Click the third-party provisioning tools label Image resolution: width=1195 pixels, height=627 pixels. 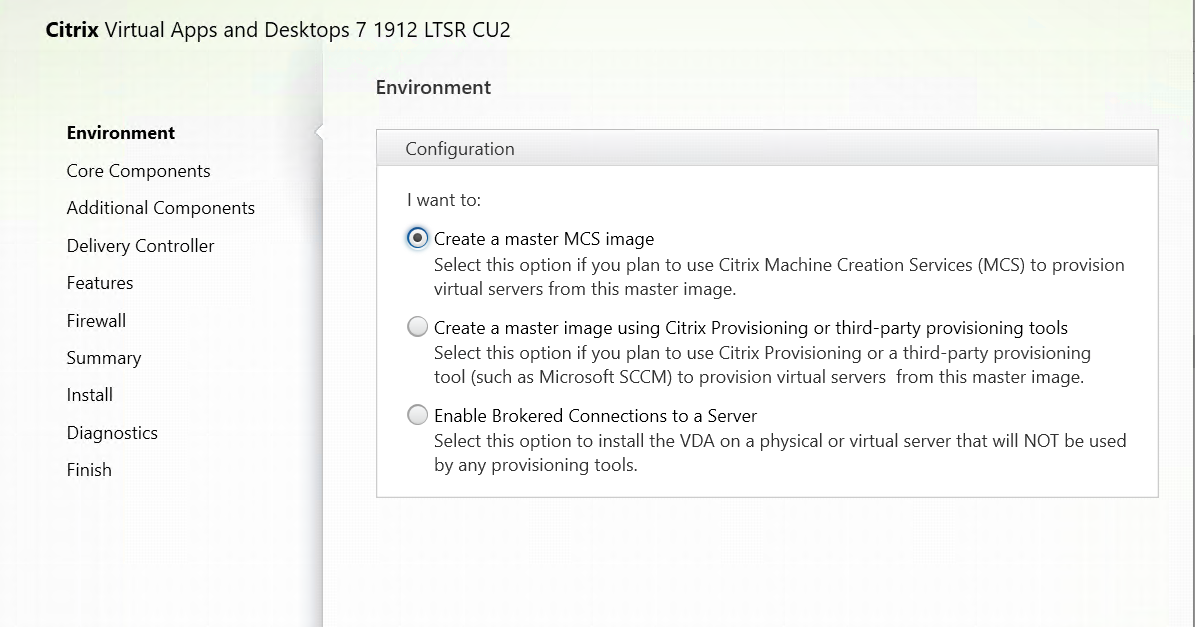(x=750, y=328)
